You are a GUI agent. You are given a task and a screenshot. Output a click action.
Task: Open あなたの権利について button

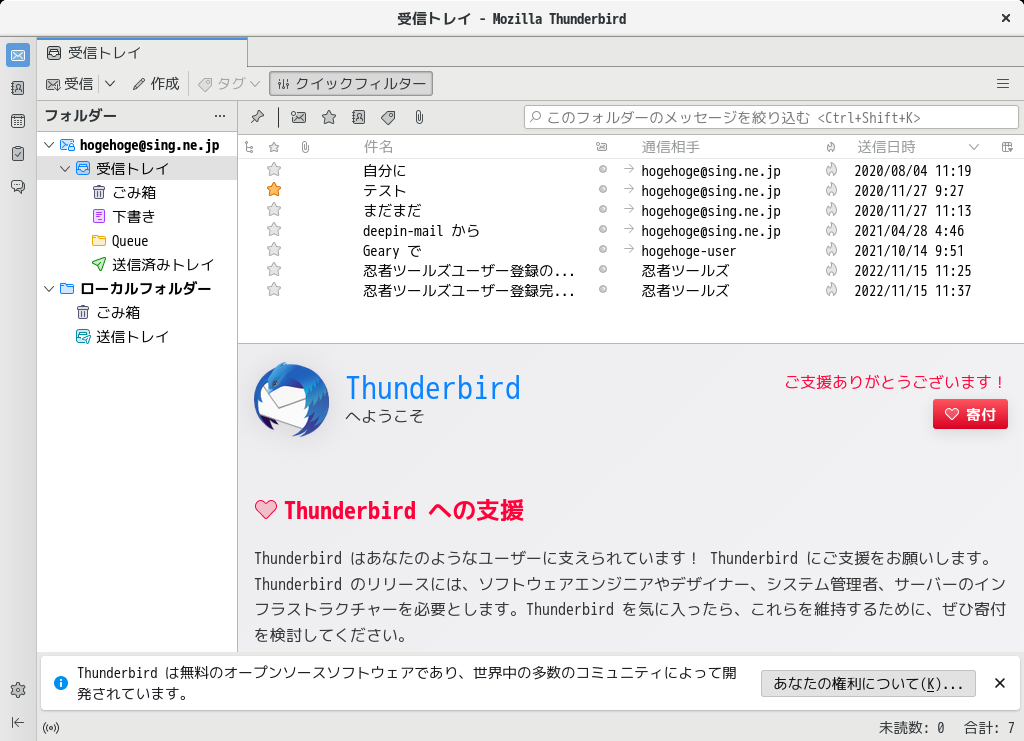point(868,684)
